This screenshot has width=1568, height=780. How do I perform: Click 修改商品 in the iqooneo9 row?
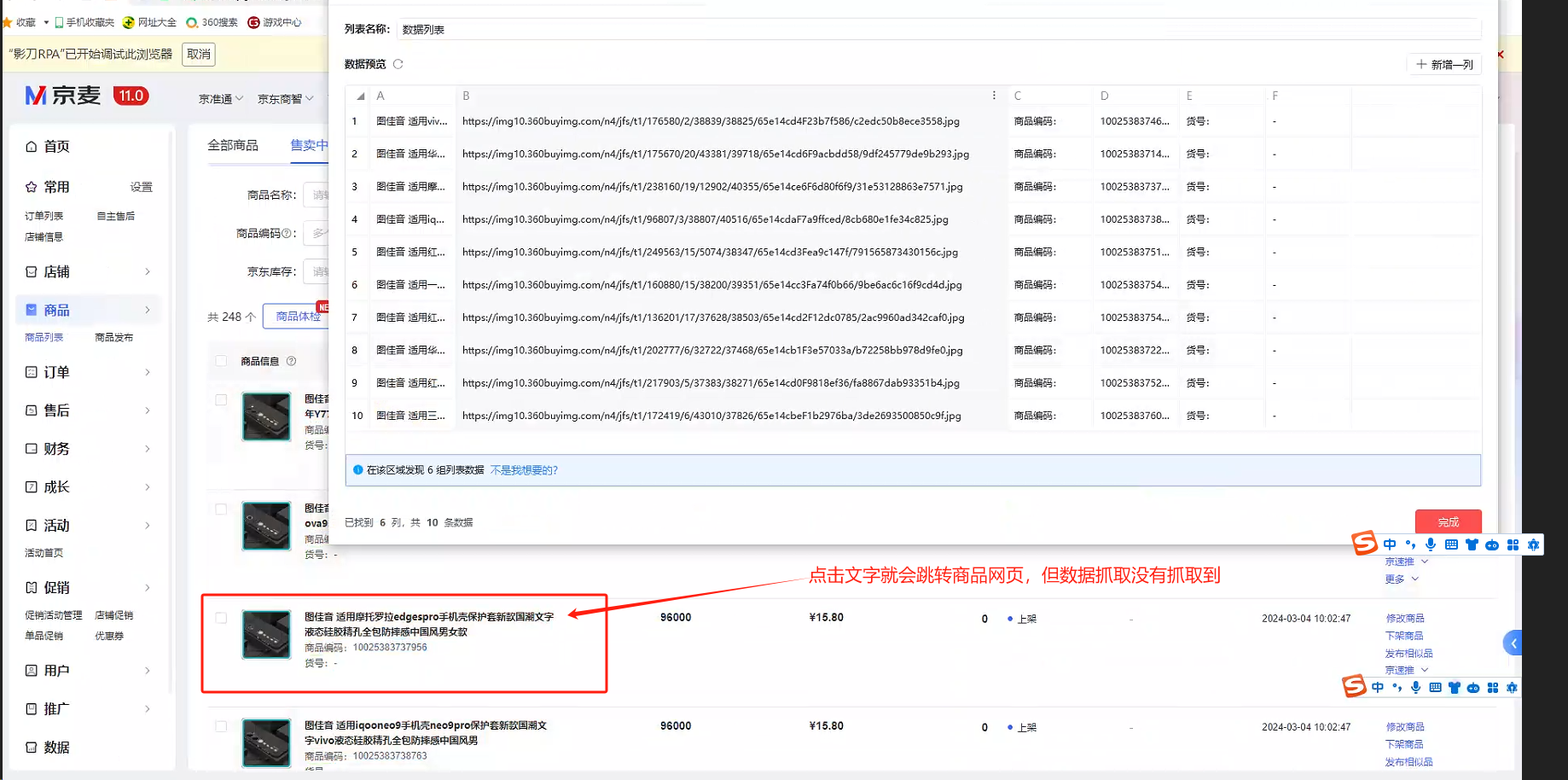[1405, 727]
